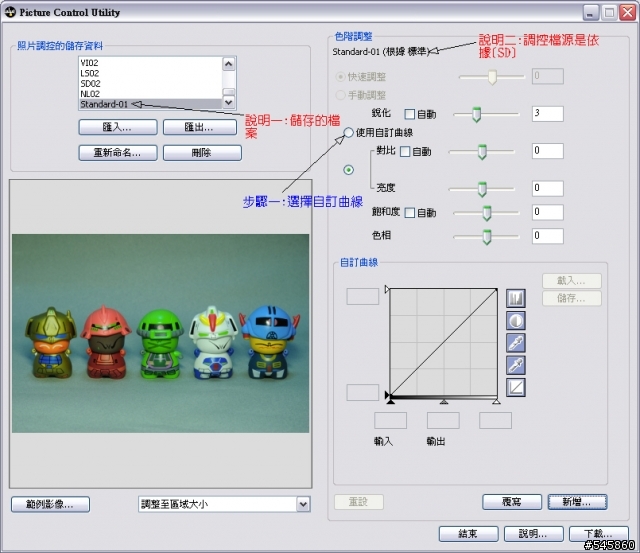Viewport: 640px width, 553px height.
Task: Click the 對比 value input field
Action: point(548,151)
